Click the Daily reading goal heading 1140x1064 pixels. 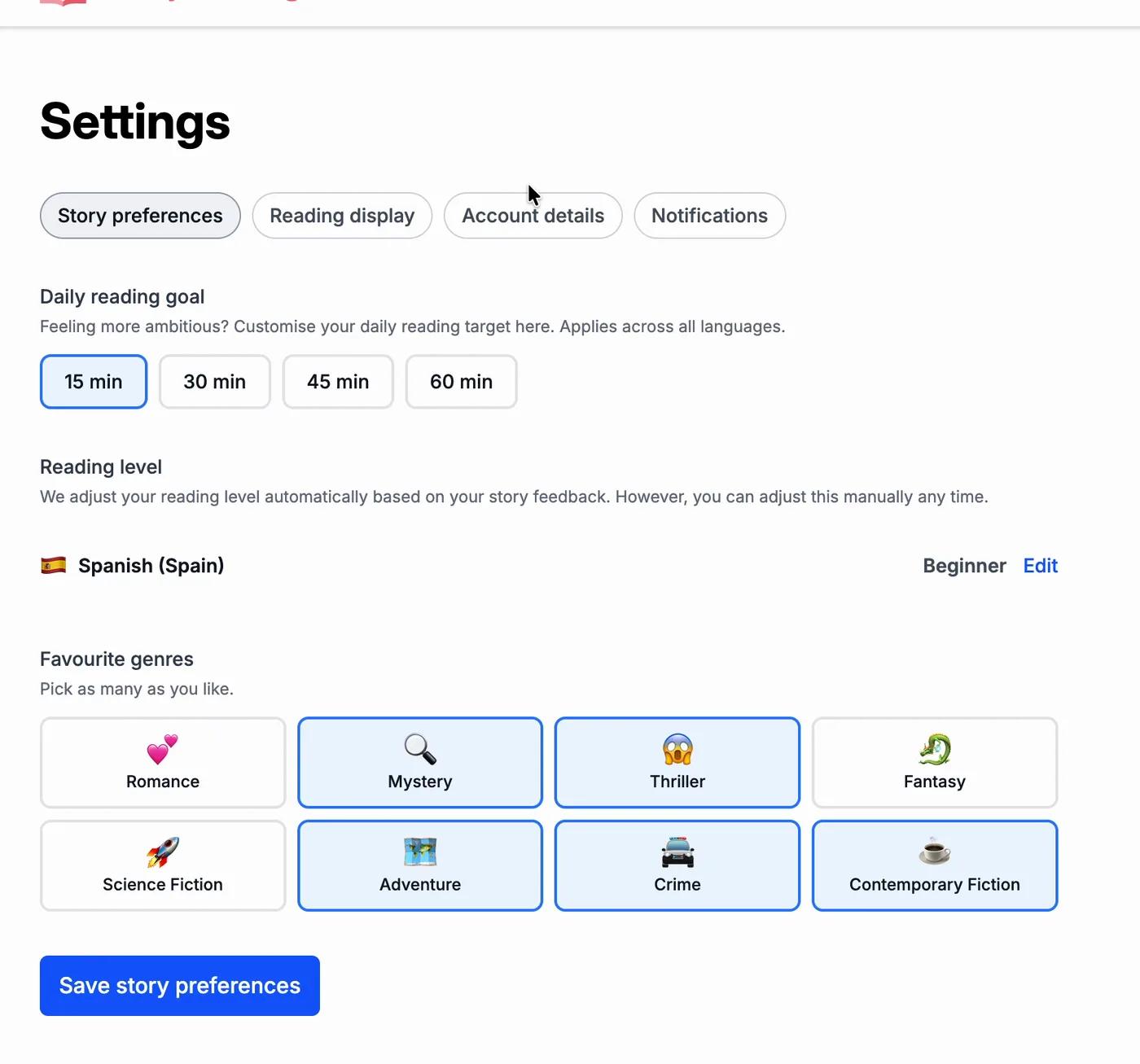pos(122,296)
